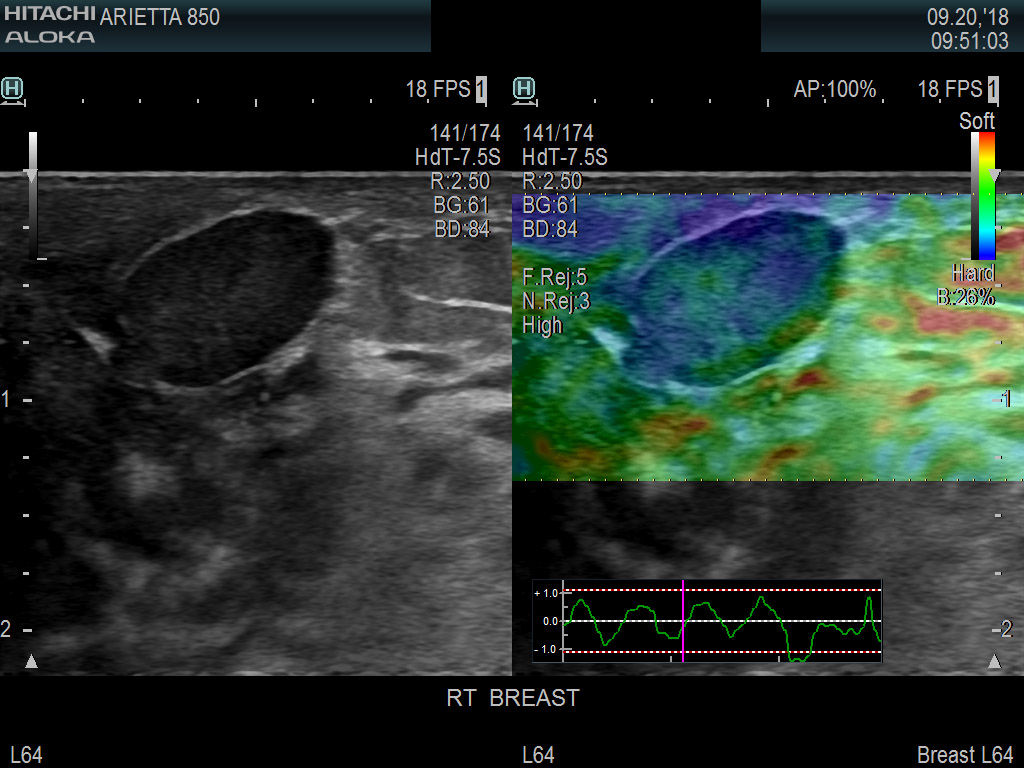The height and width of the screenshot is (768, 1024).
Task: Select the RT BREAST annotation label
Action: click(512, 698)
